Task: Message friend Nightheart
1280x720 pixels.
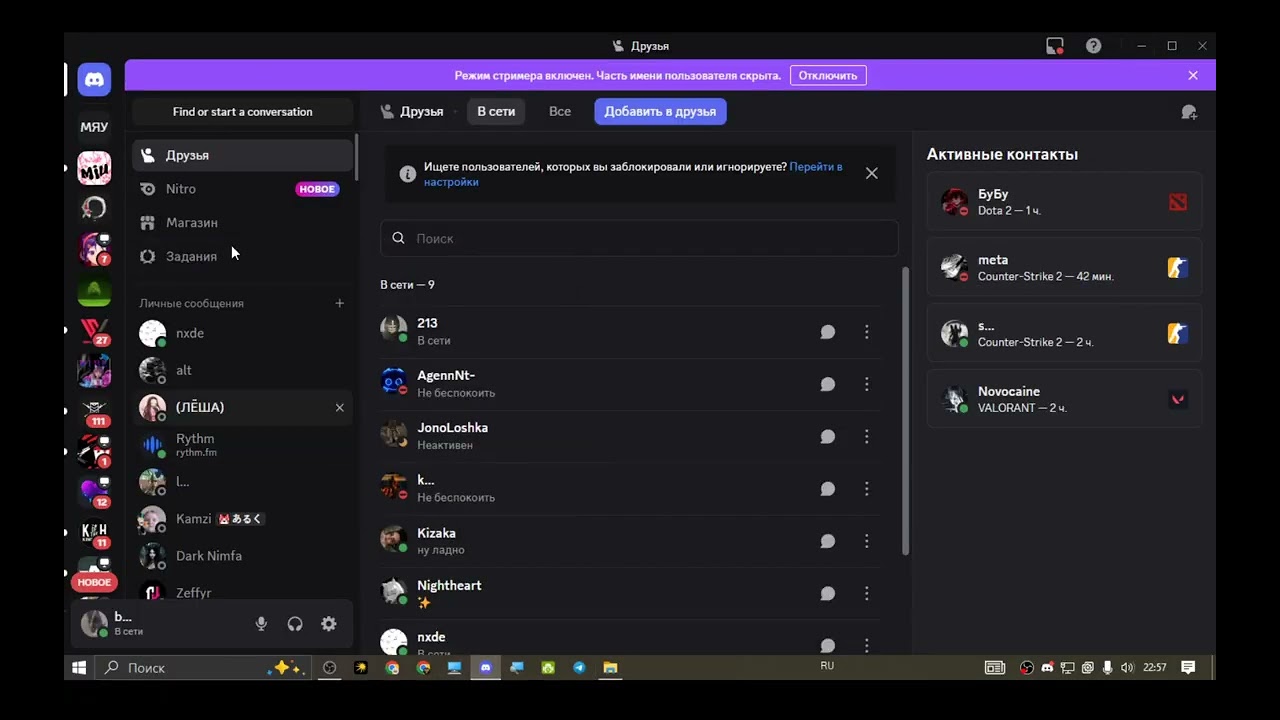Action: 828,594
